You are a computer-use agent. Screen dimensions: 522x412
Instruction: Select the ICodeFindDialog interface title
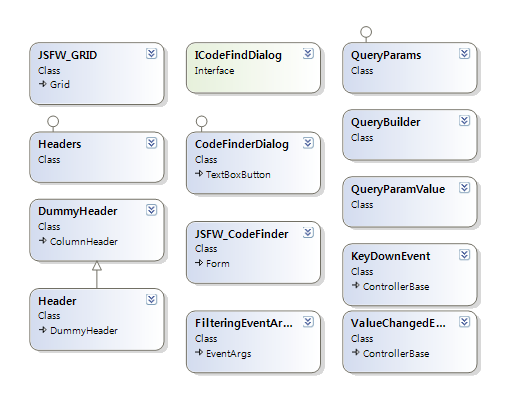238,55
